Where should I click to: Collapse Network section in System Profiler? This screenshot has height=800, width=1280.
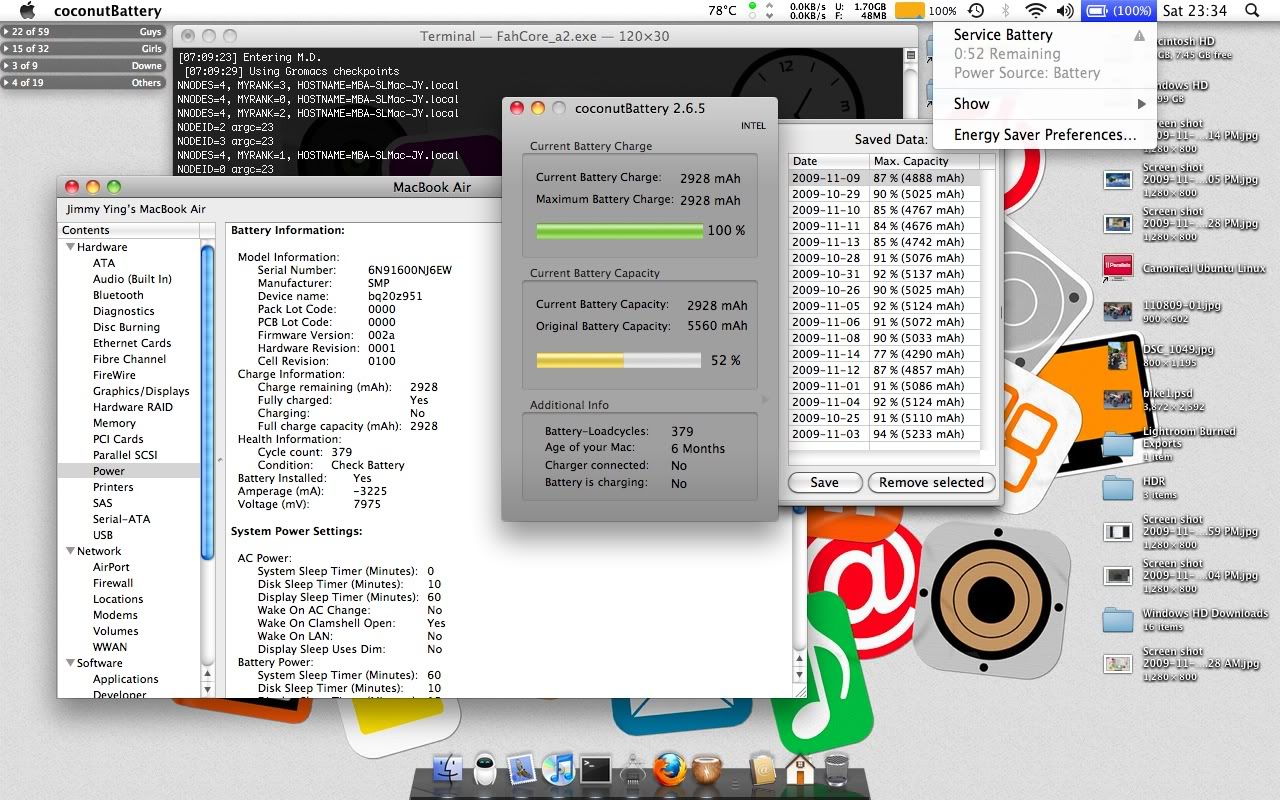coord(71,551)
